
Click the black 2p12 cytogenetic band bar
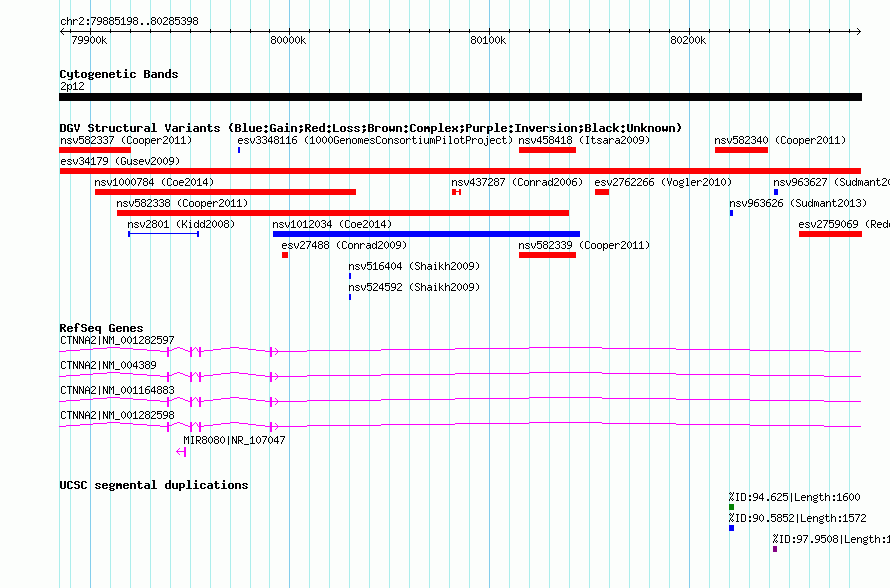[460, 97]
